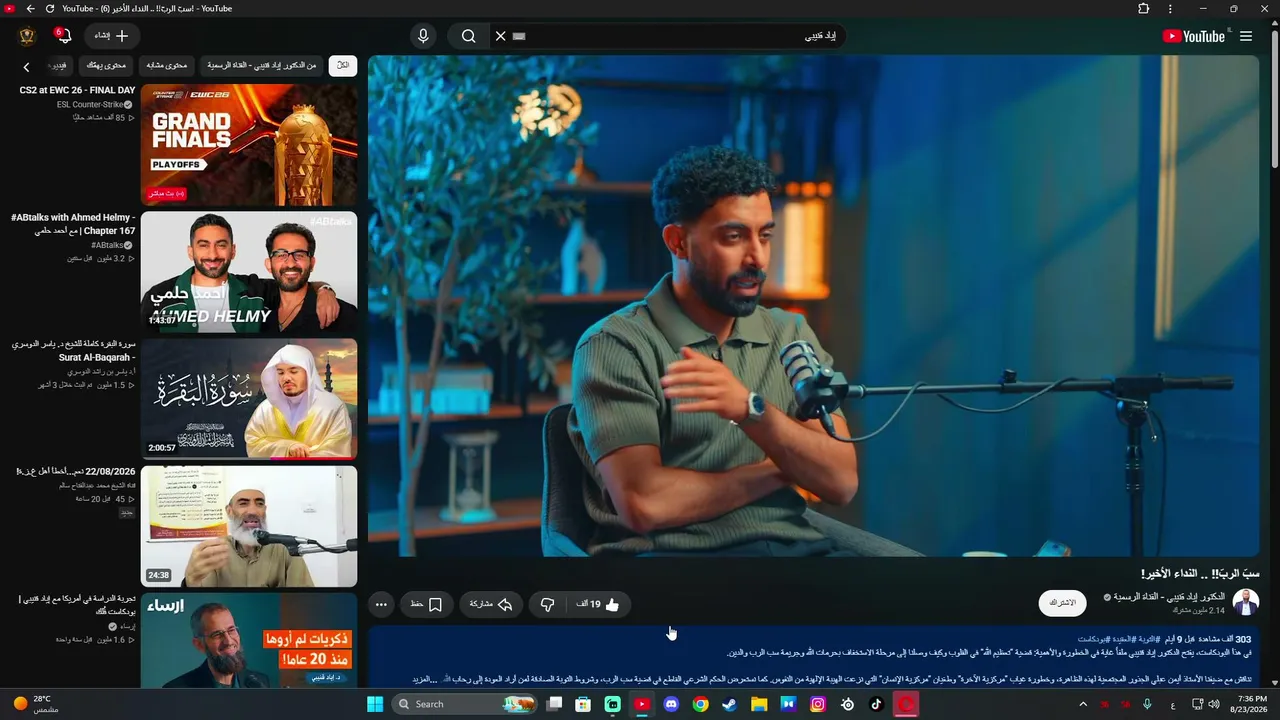Open Steam from the taskbar
The height and width of the screenshot is (720, 1280).
click(730, 704)
